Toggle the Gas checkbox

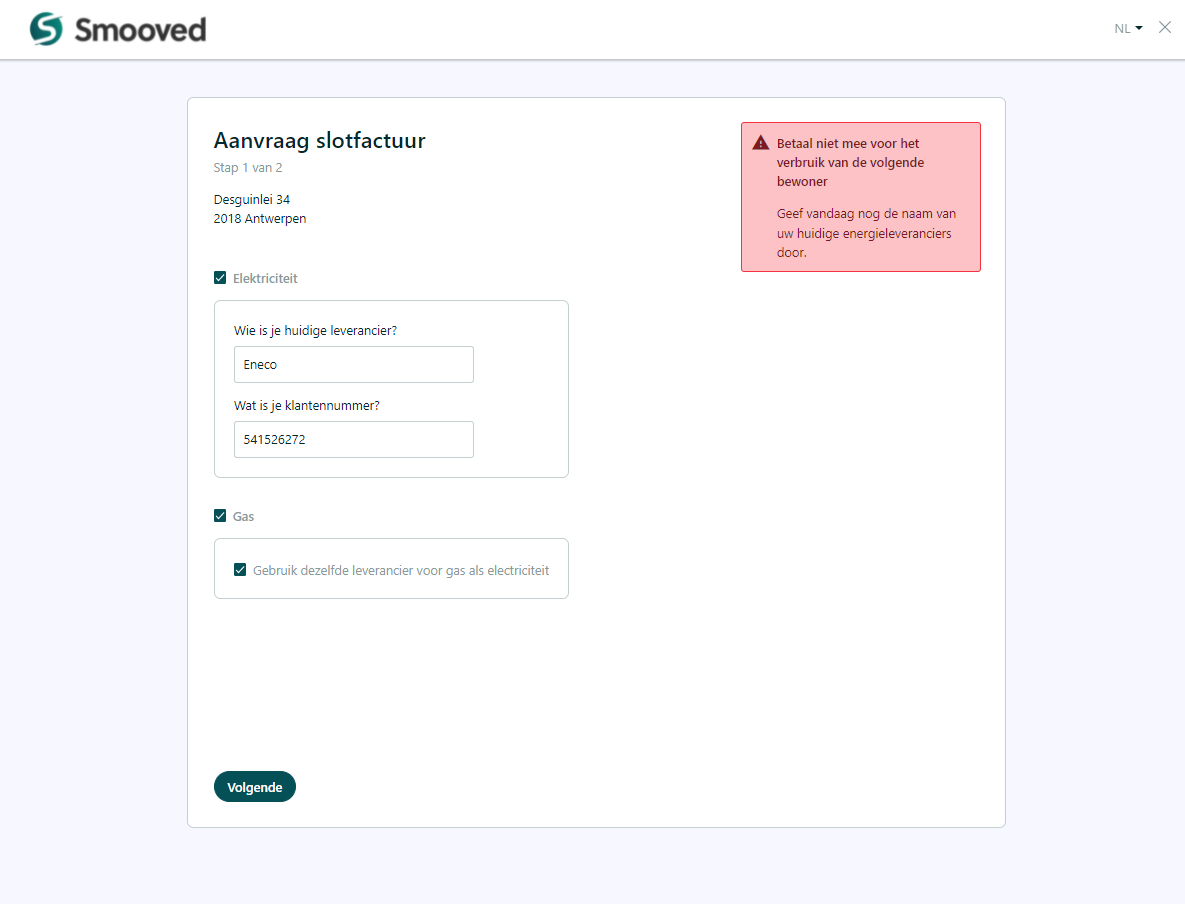pyautogui.click(x=220, y=516)
